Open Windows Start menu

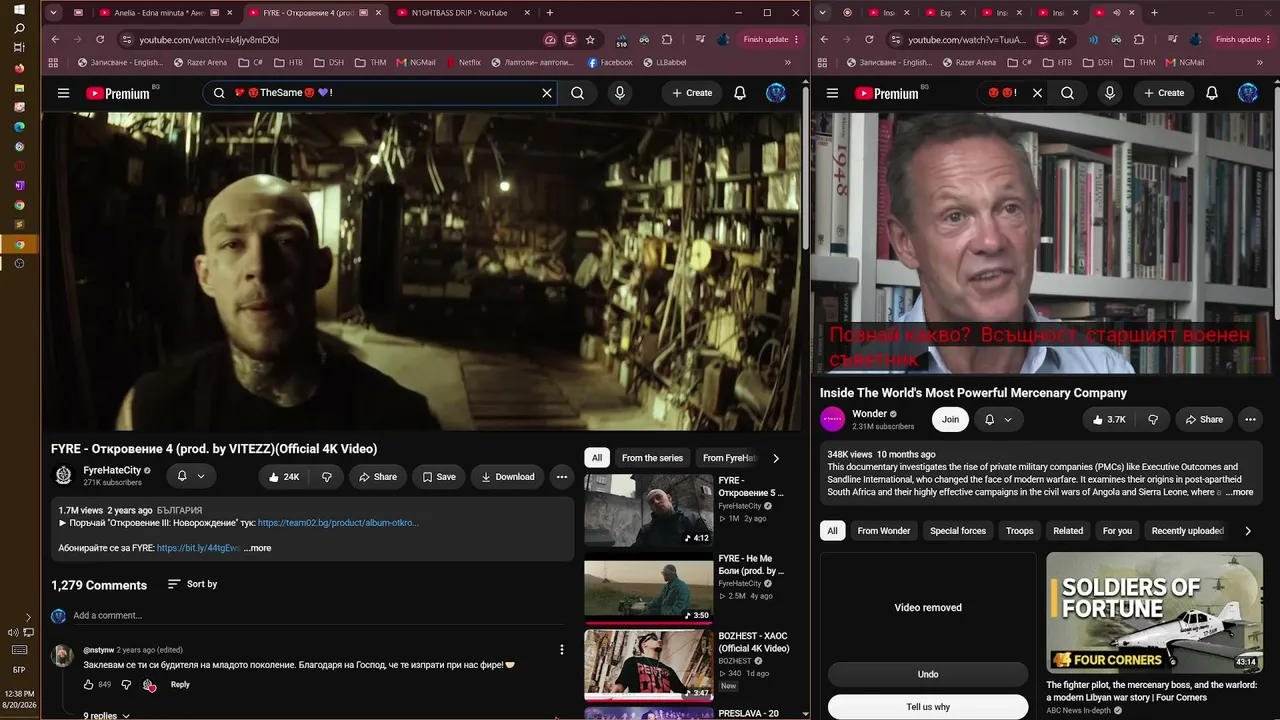[x=19, y=9]
